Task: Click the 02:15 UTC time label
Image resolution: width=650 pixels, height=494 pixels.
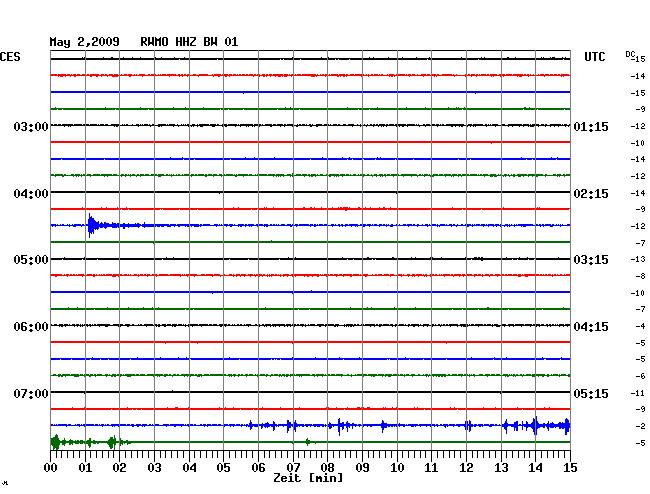Action: tap(591, 194)
